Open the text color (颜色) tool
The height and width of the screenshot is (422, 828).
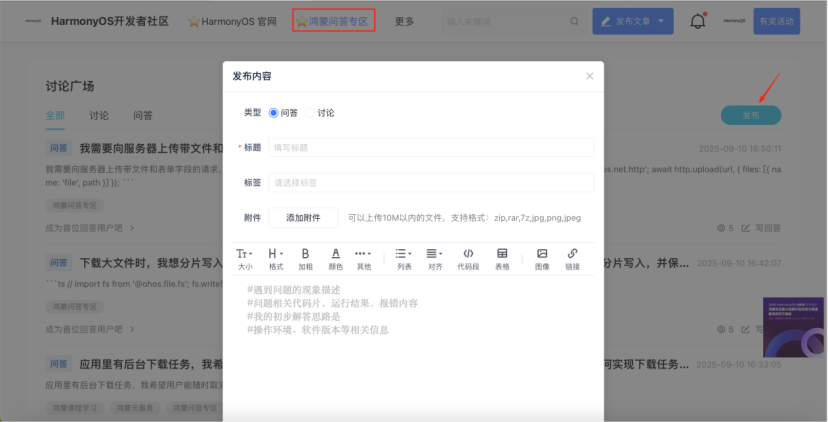point(335,259)
